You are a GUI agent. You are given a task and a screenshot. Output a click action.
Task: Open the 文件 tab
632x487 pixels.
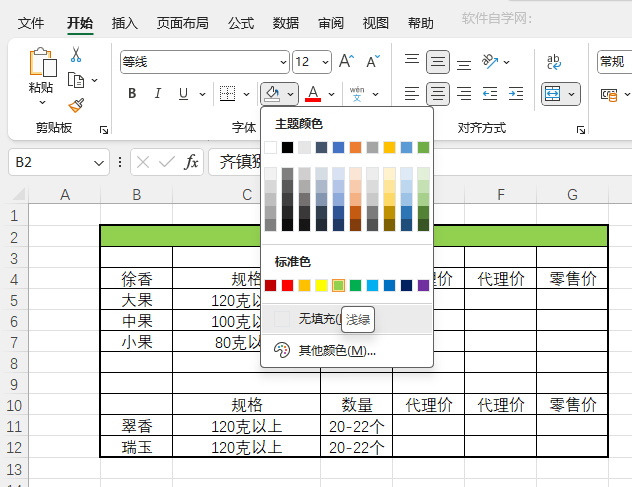31,23
